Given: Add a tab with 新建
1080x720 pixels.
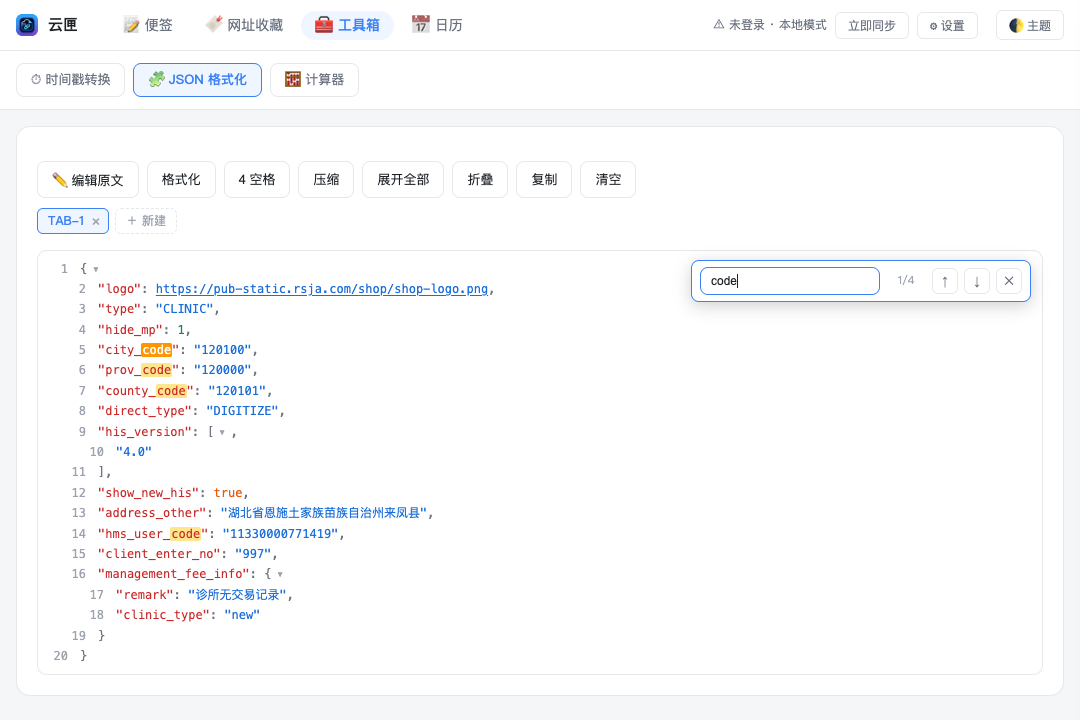Looking at the screenshot, I should pos(146,221).
